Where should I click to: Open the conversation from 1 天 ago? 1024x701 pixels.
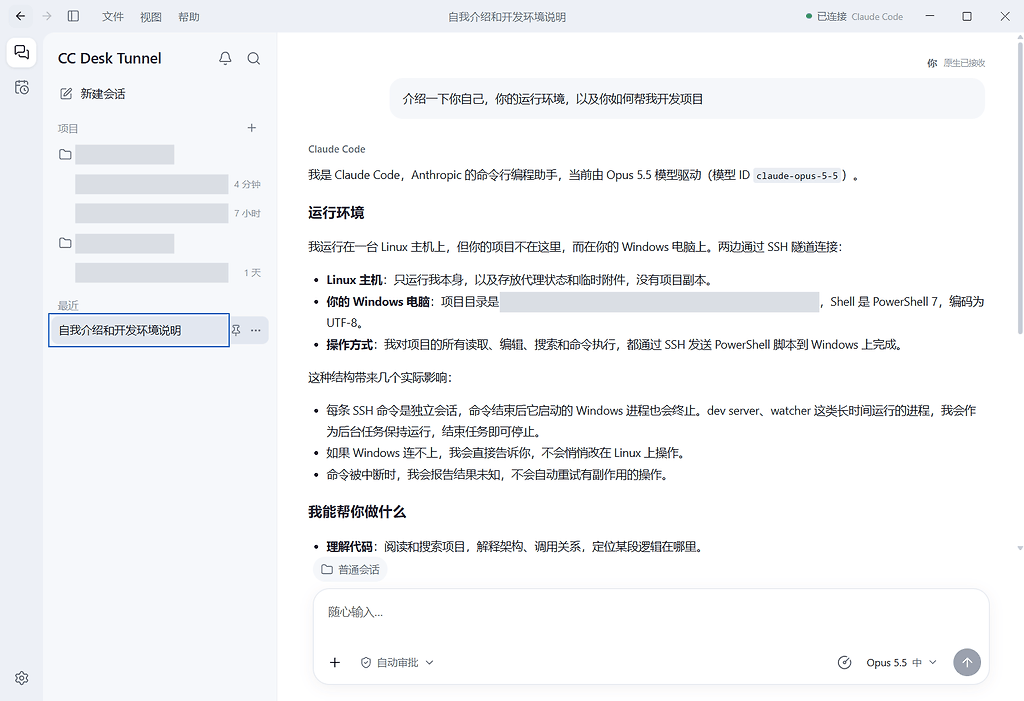coord(168,272)
